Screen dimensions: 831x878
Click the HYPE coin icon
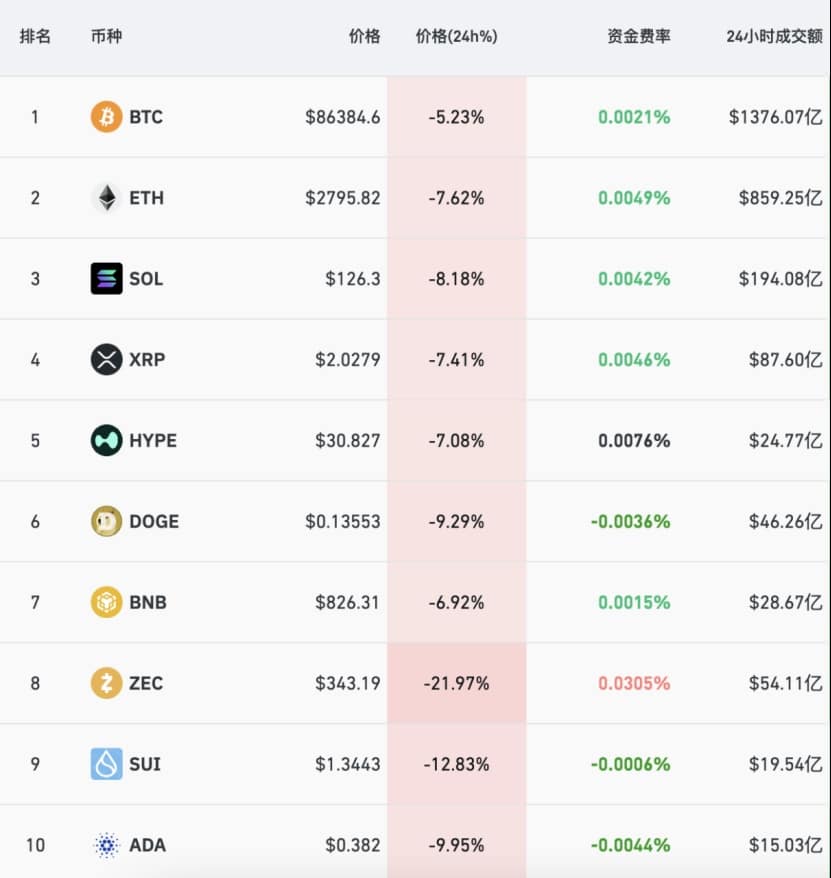(x=106, y=441)
